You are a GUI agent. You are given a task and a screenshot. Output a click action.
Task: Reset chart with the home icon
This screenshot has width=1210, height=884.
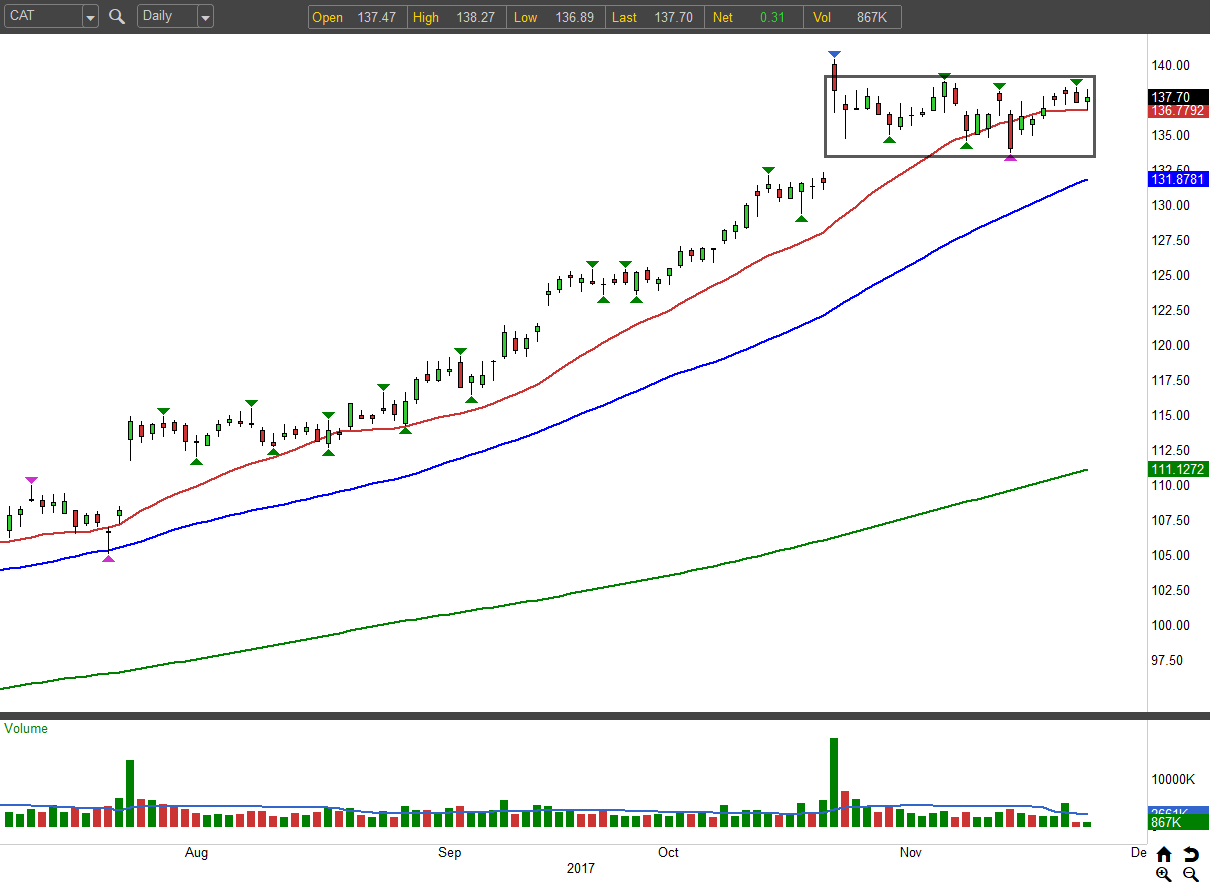tap(1164, 854)
